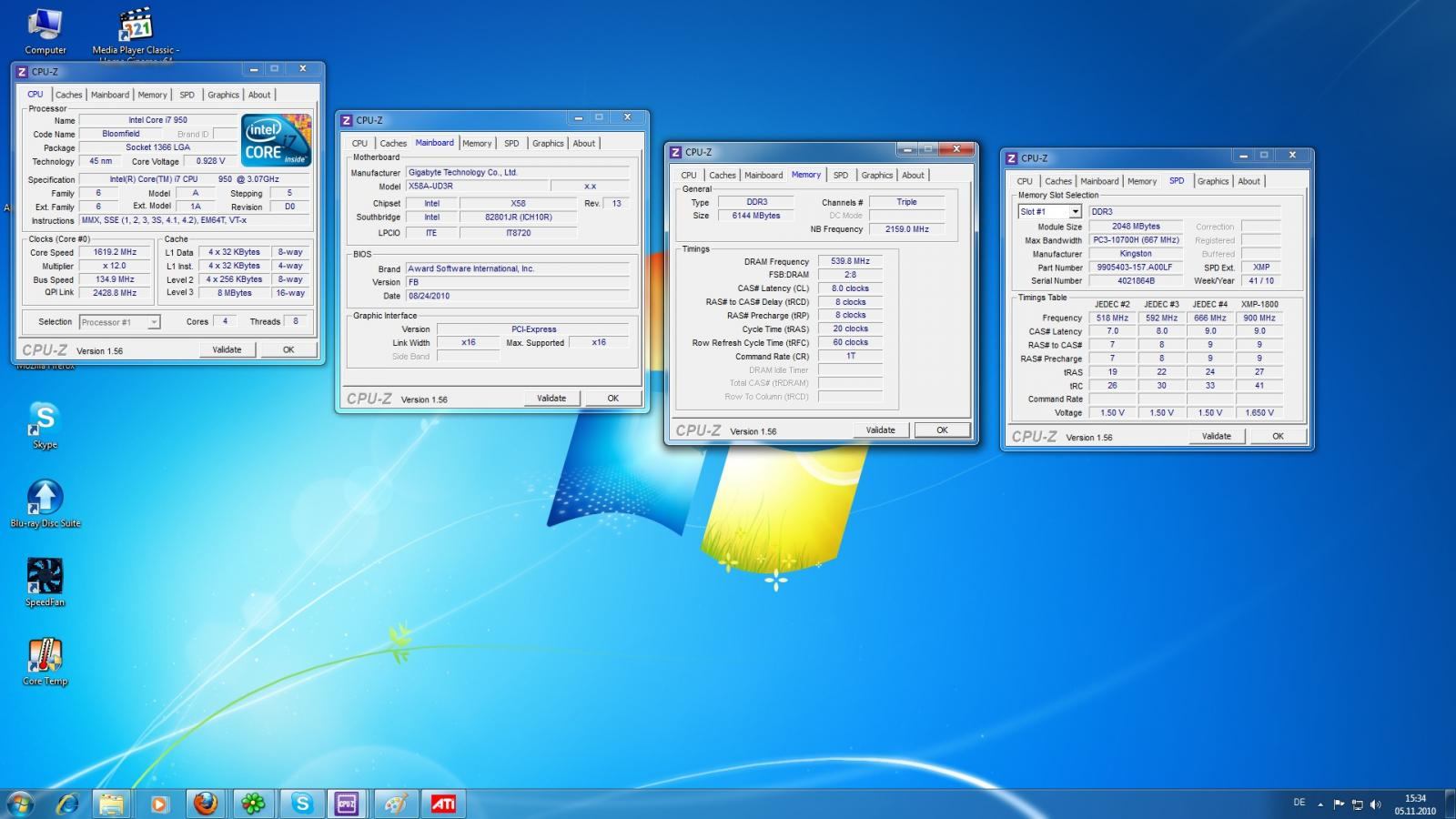Click the Z icon in the CPU window title bar

tap(22, 72)
